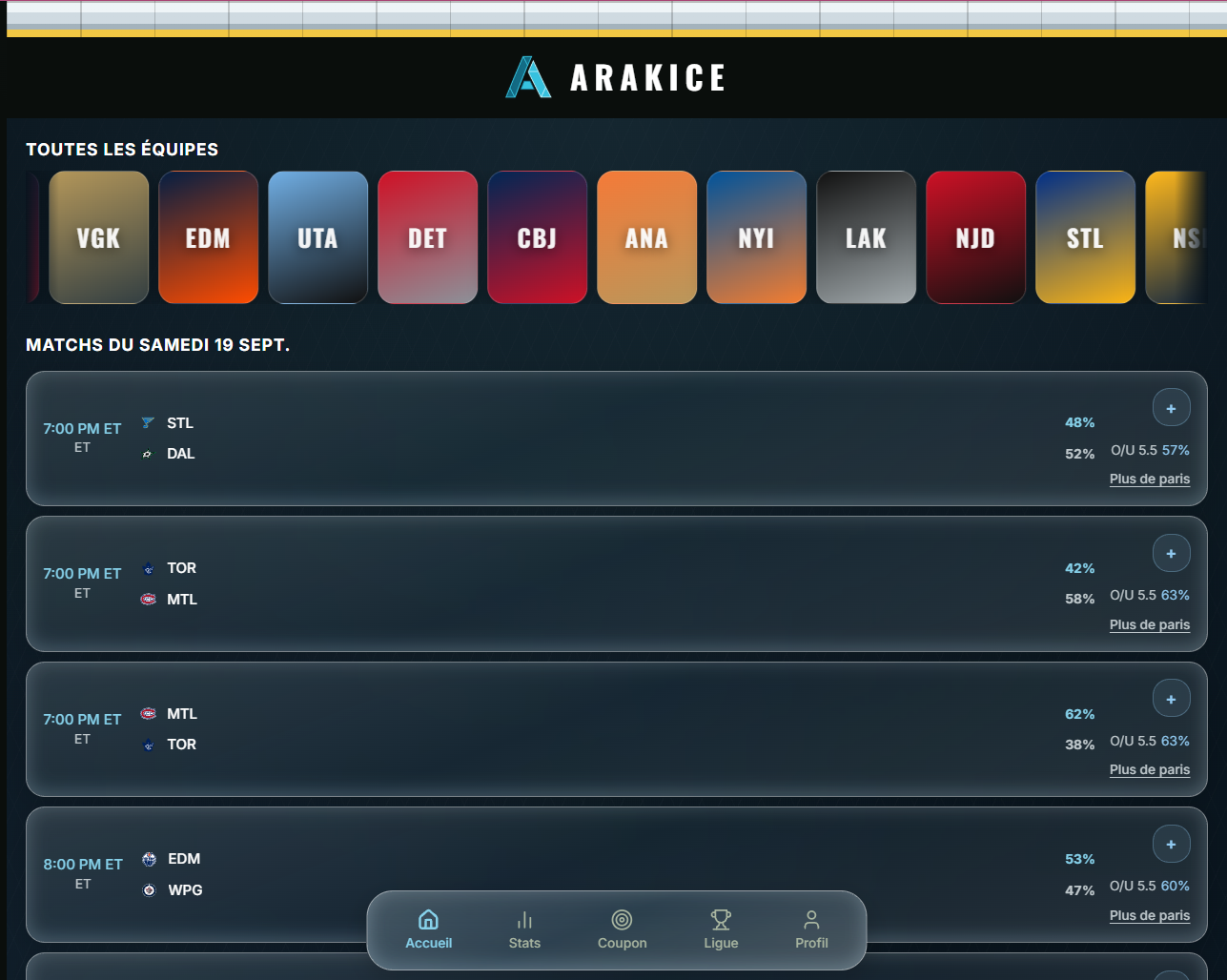This screenshot has height=980, width=1227.
Task: Select the DET team card
Action: coord(428,237)
